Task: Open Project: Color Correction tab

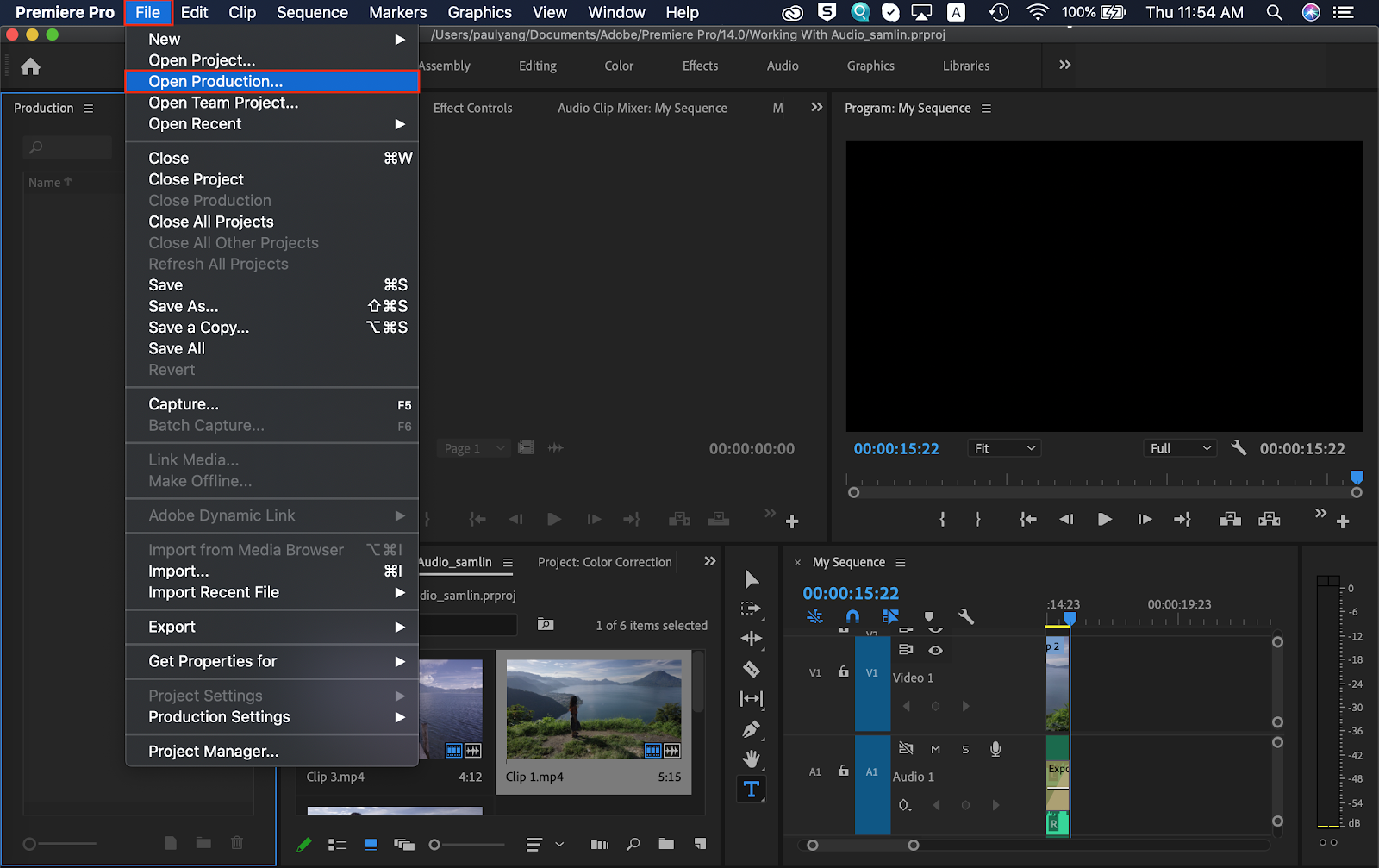Action: tap(605, 562)
